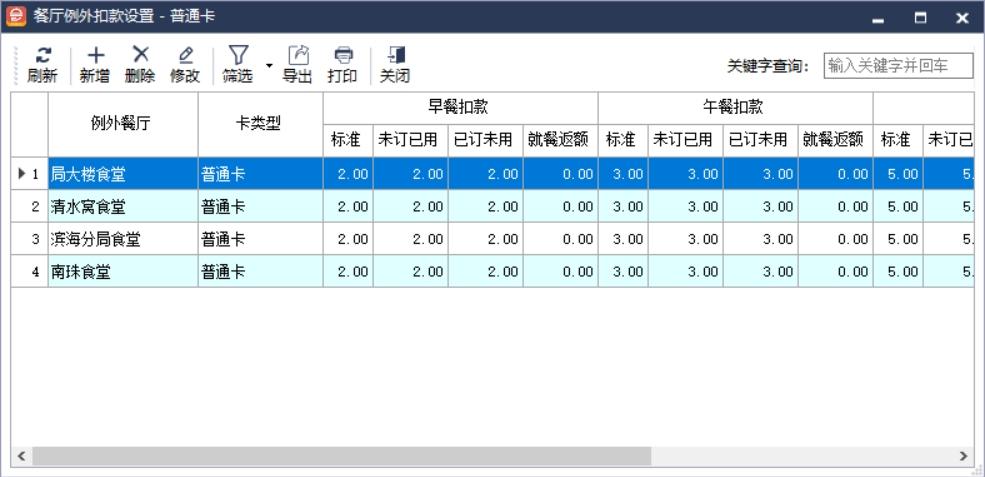Click 5.00 standard cell in 南珠食堂 row
The image size is (985, 477).
point(898,272)
